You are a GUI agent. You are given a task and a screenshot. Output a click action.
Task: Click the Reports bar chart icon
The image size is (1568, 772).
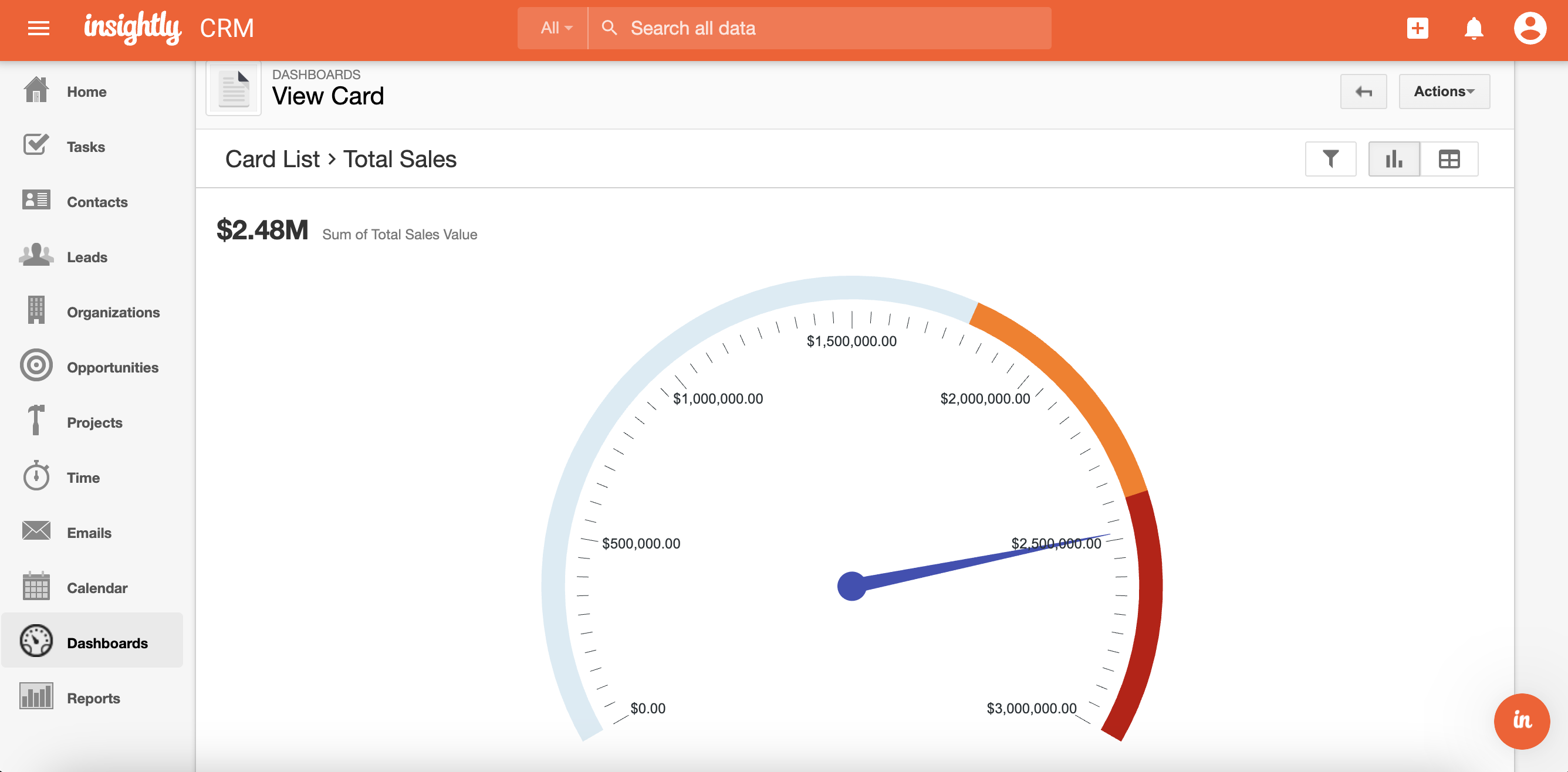point(36,696)
